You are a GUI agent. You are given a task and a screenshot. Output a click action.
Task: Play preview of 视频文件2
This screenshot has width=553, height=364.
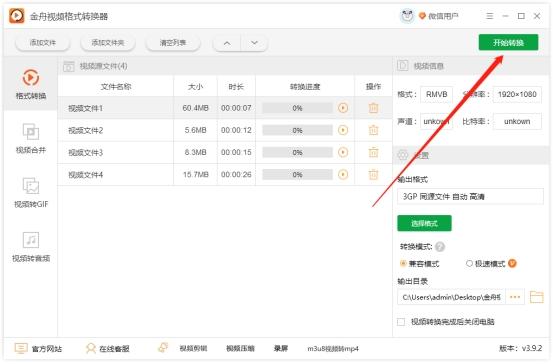coord(343,130)
